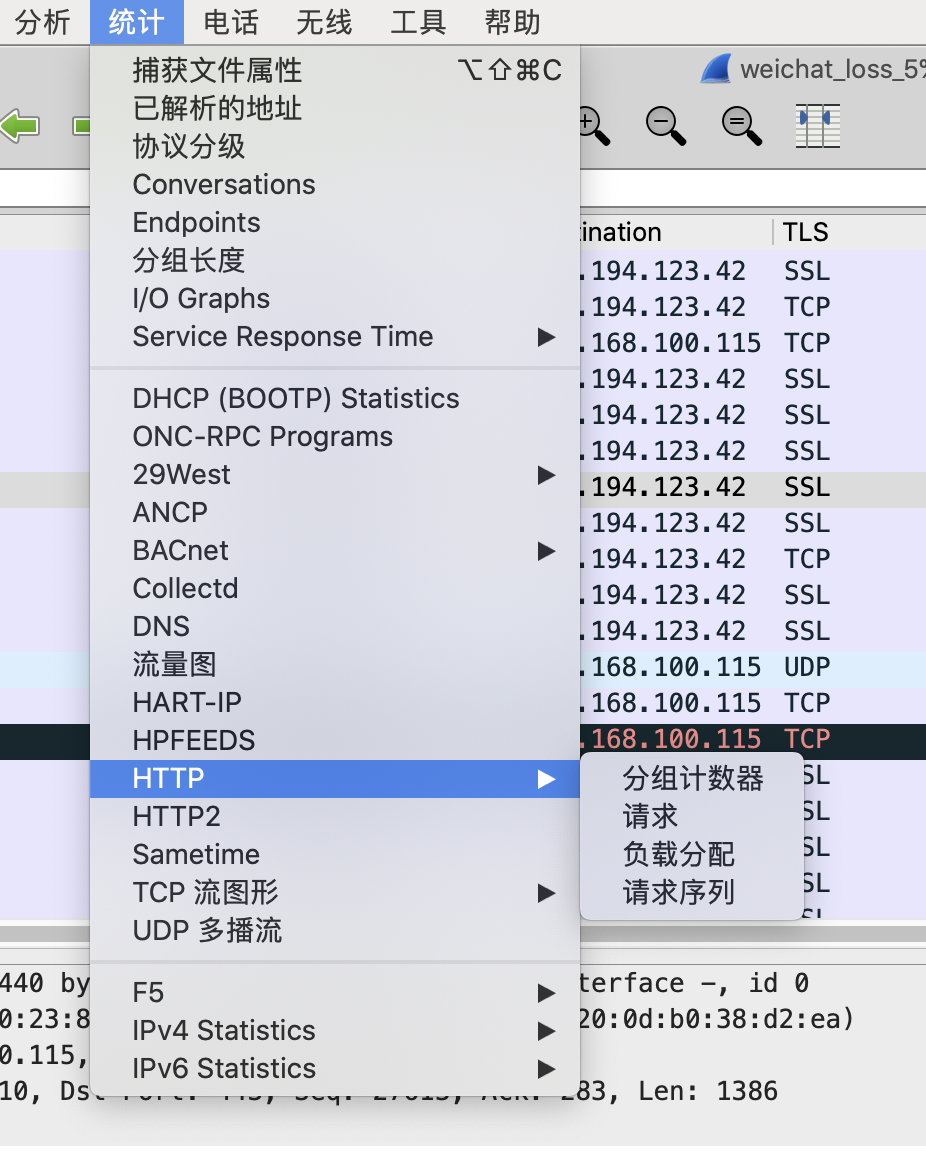This screenshot has width=926, height=1166.
Task: Open the 电话 menu in menu bar
Action: coord(230,22)
